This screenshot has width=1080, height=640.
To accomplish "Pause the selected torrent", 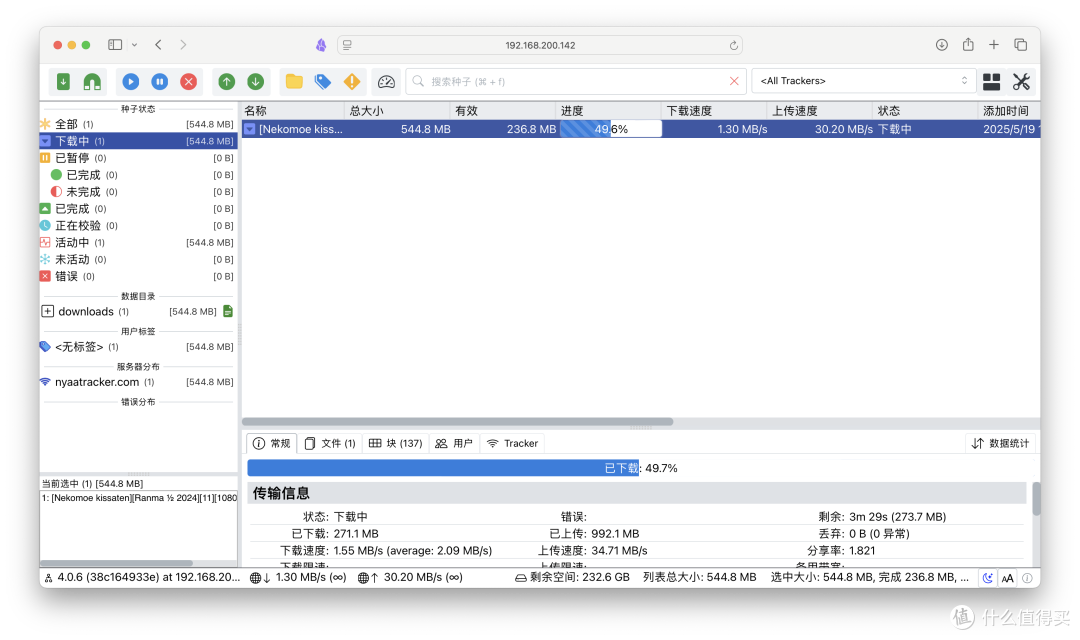I will click(x=159, y=81).
